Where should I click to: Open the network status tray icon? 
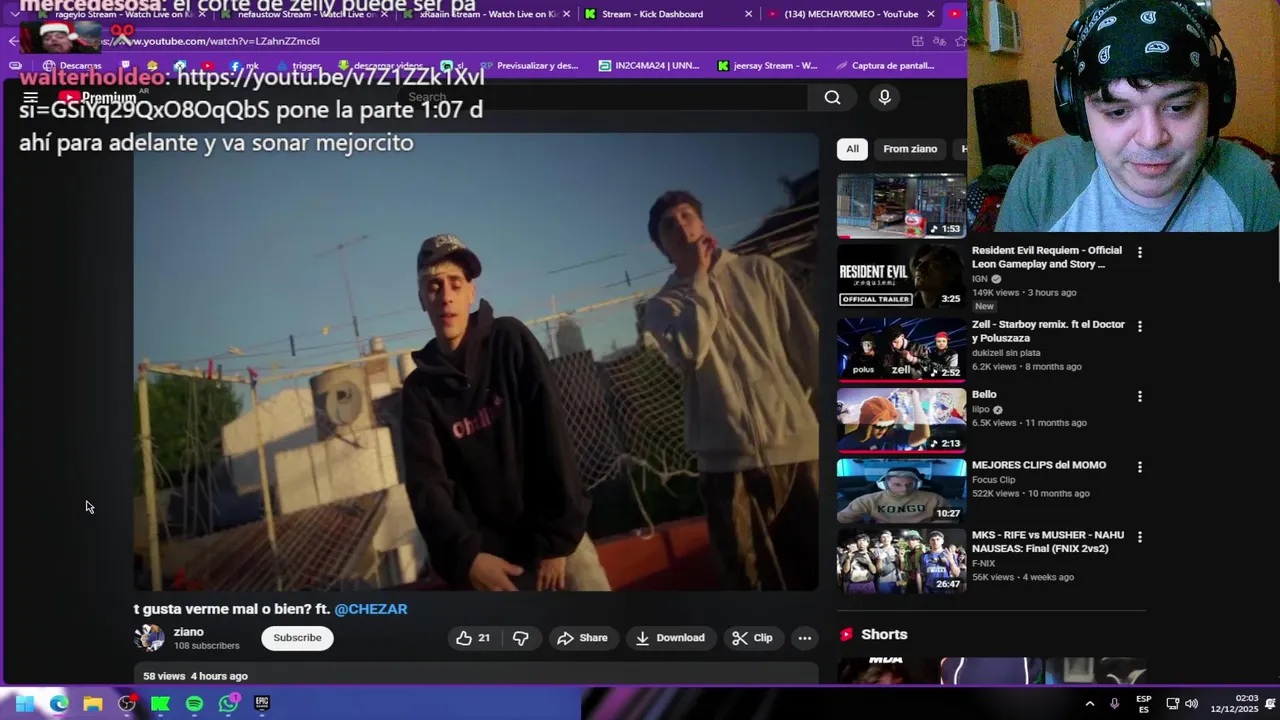click(x=1172, y=704)
